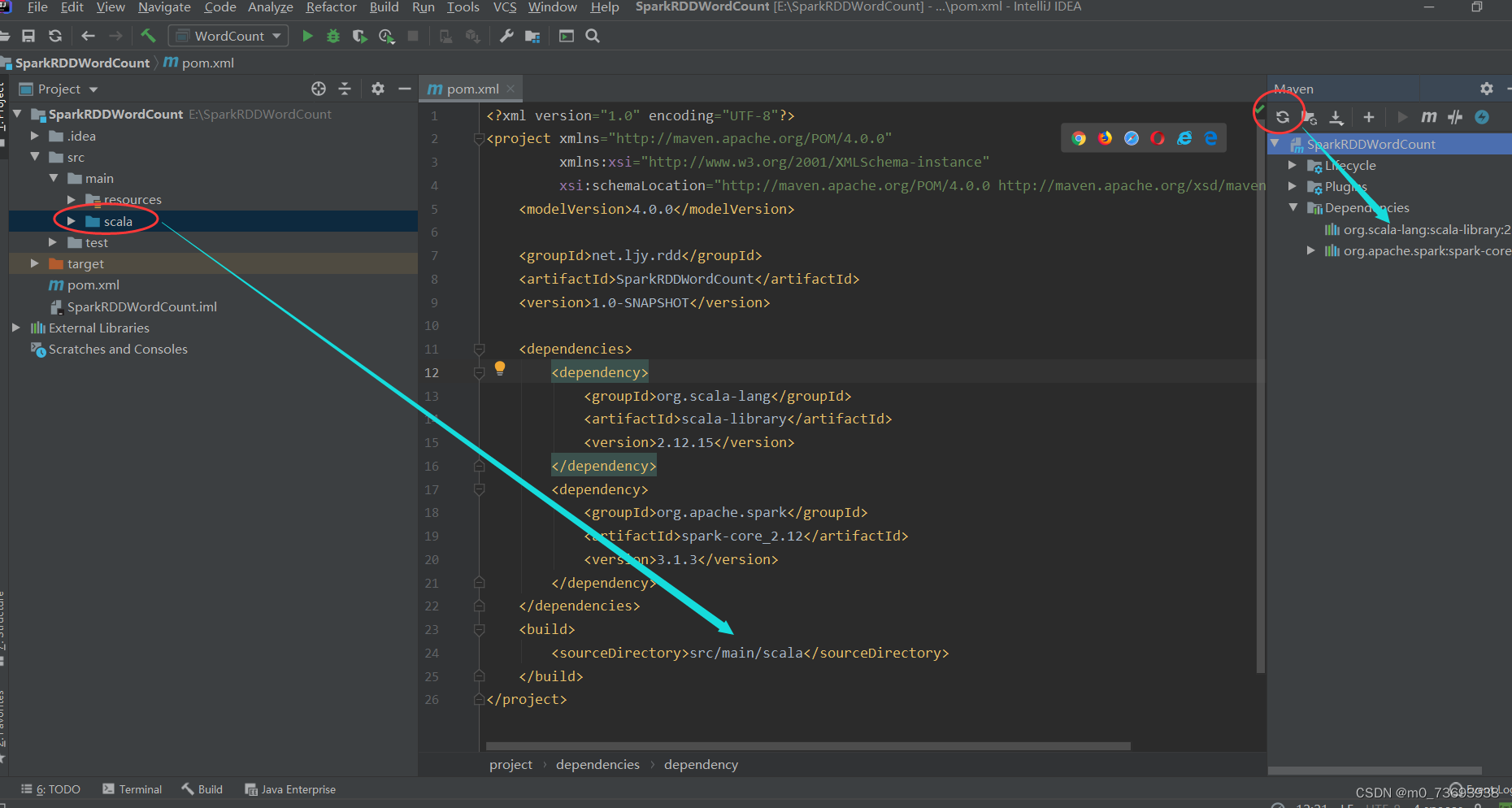This screenshot has width=1512, height=808.
Task: Open the VCS menu
Action: 505,7
